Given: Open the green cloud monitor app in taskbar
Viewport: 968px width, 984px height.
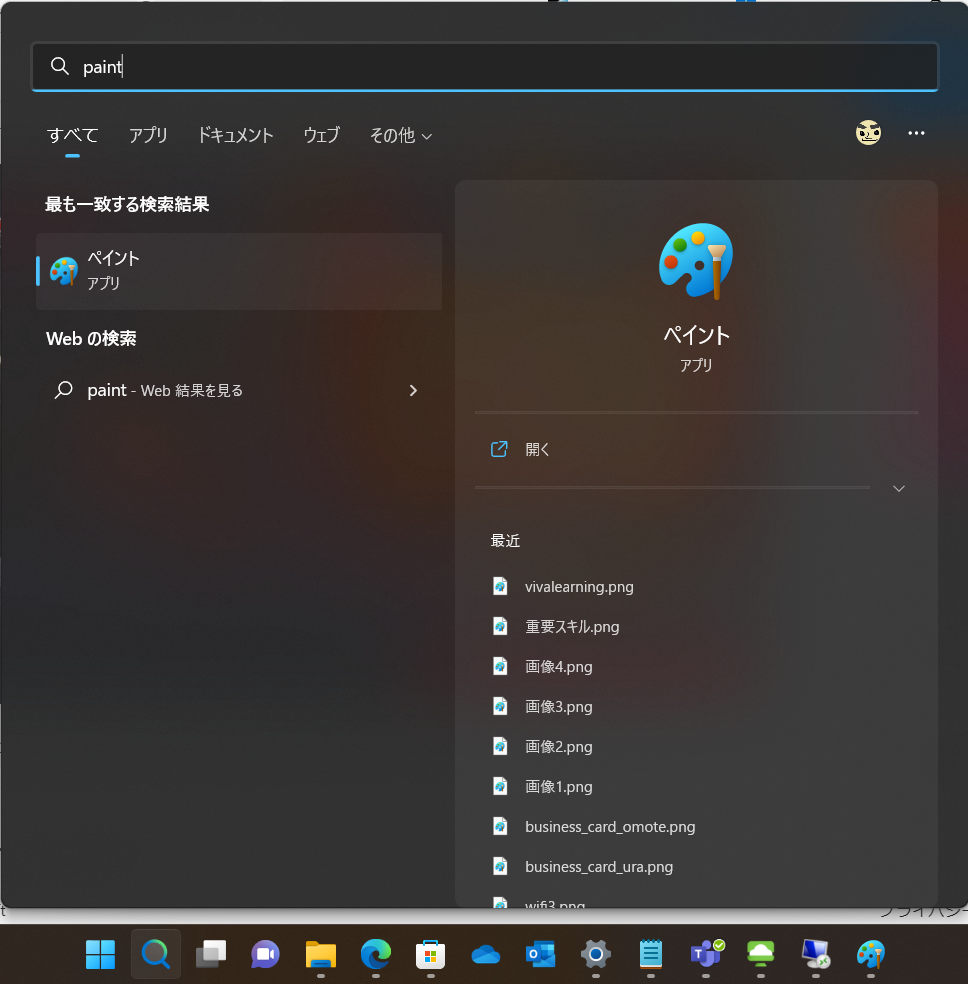Looking at the screenshot, I should [760, 954].
